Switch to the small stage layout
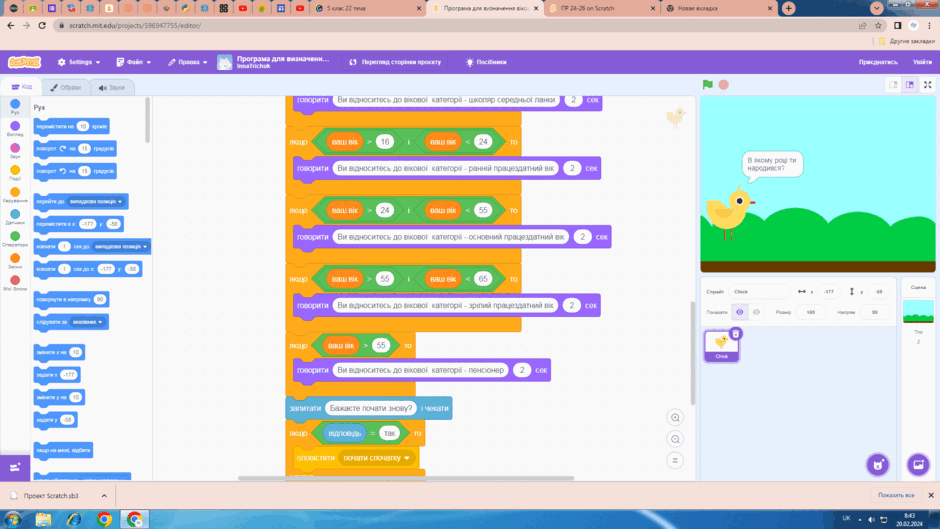 coord(893,85)
